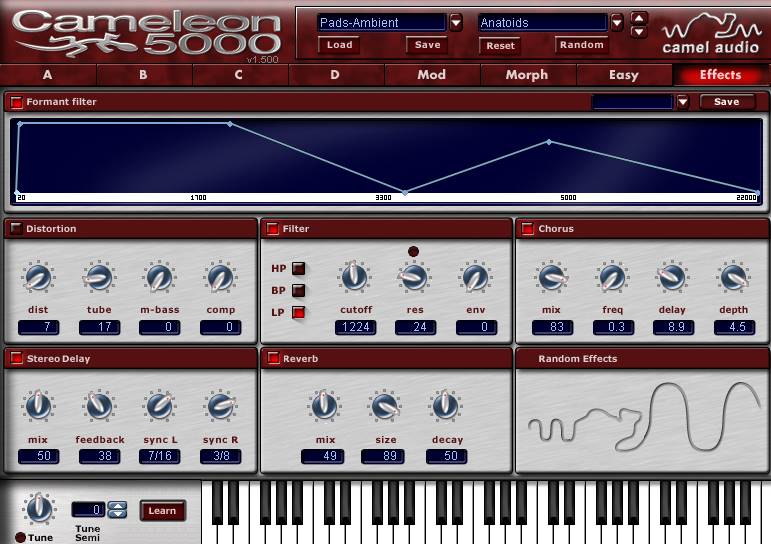Toggle Formant filter on/off
The width and height of the screenshot is (771, 544).
17,102
